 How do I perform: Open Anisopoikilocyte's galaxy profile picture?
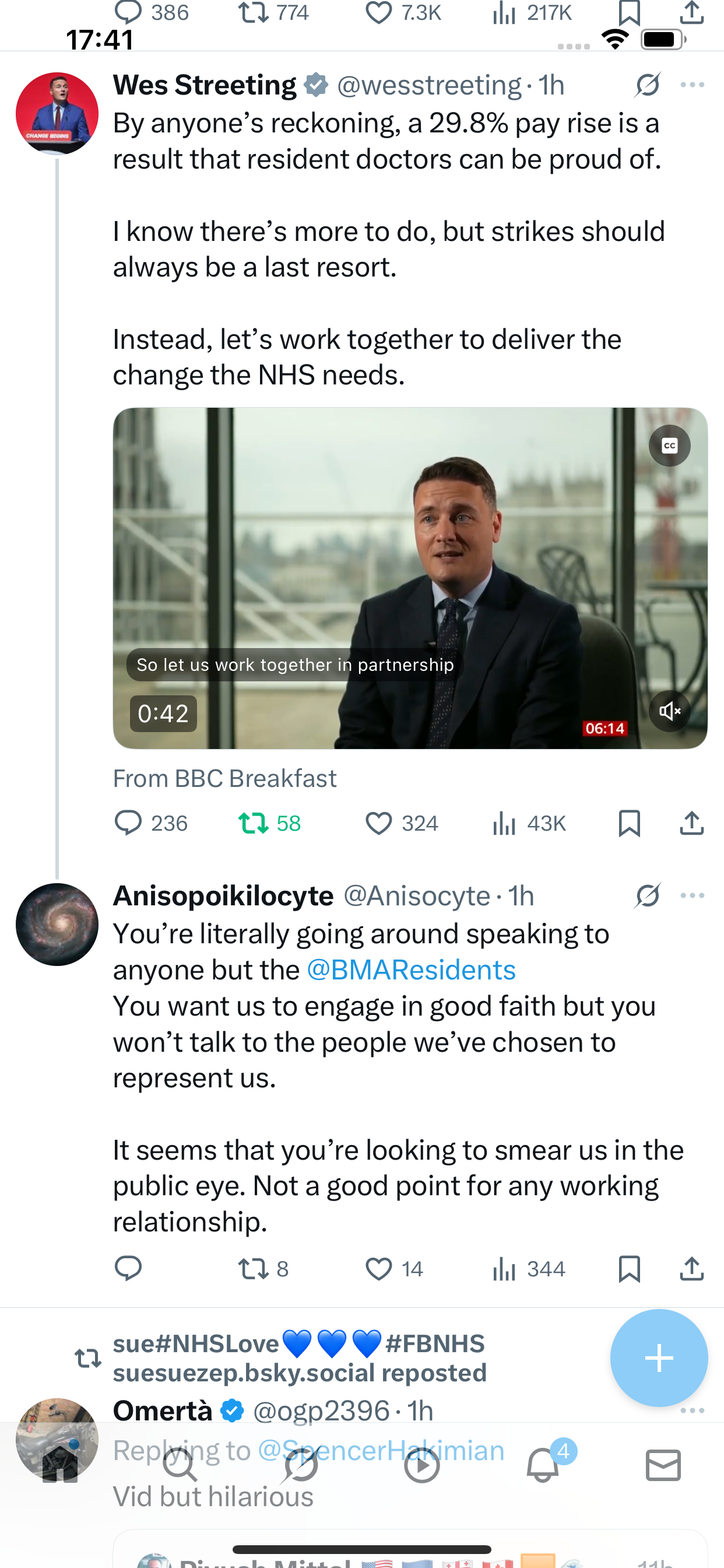(x=57, y=924)
